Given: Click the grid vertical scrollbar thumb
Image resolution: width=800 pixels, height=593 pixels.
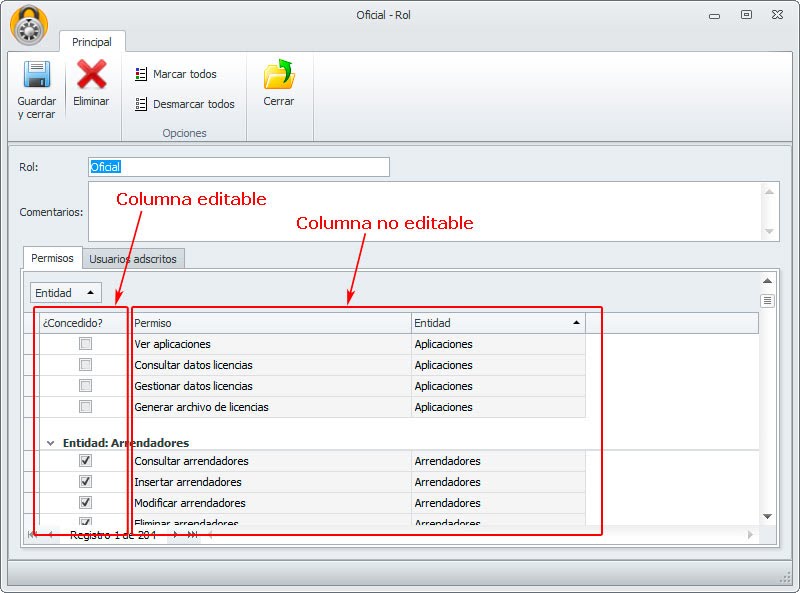Looking at the screenshot, I should (x=767, y=301).
